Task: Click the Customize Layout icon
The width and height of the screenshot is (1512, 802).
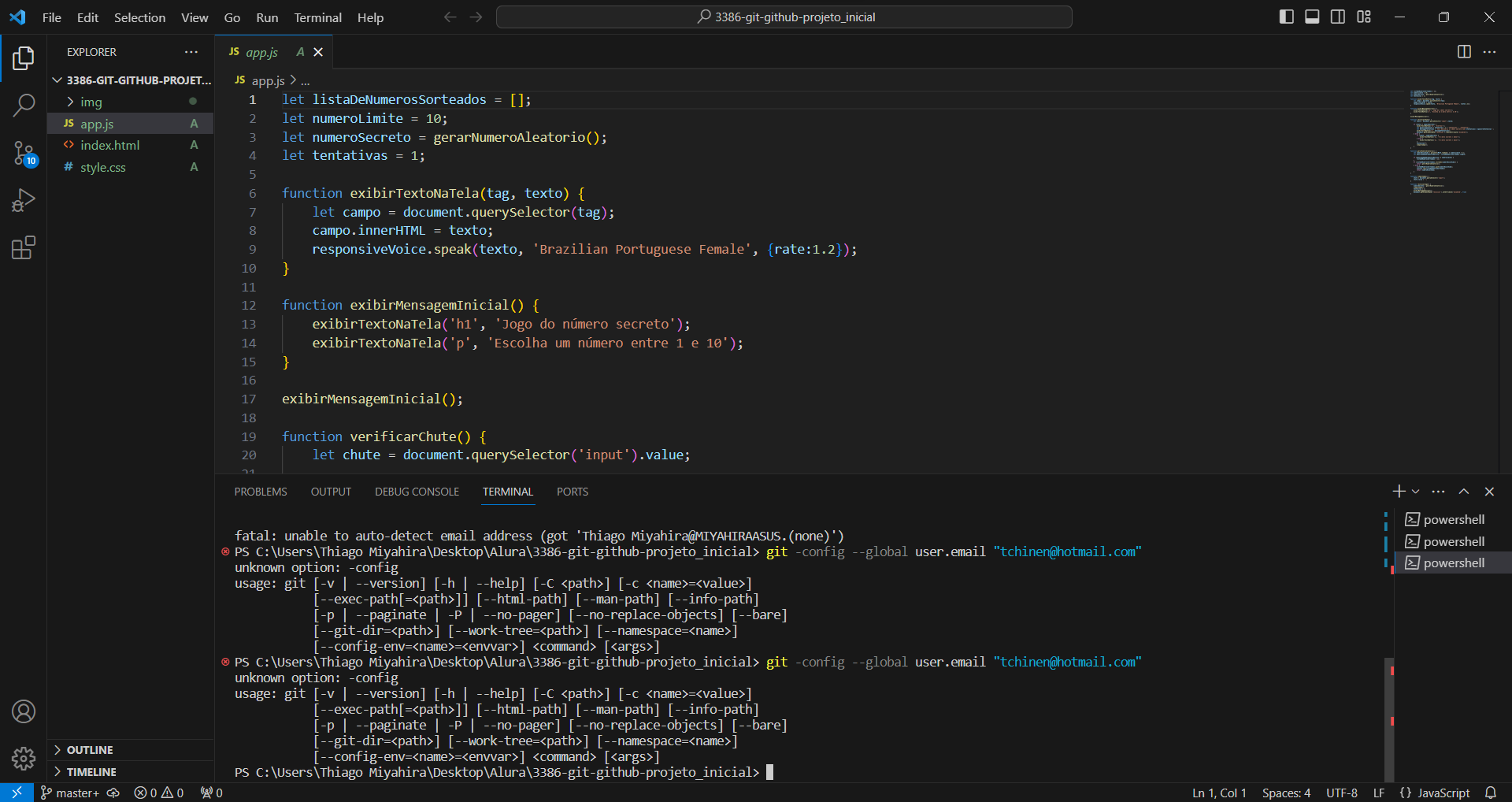Action: (x=1364, y=17)
